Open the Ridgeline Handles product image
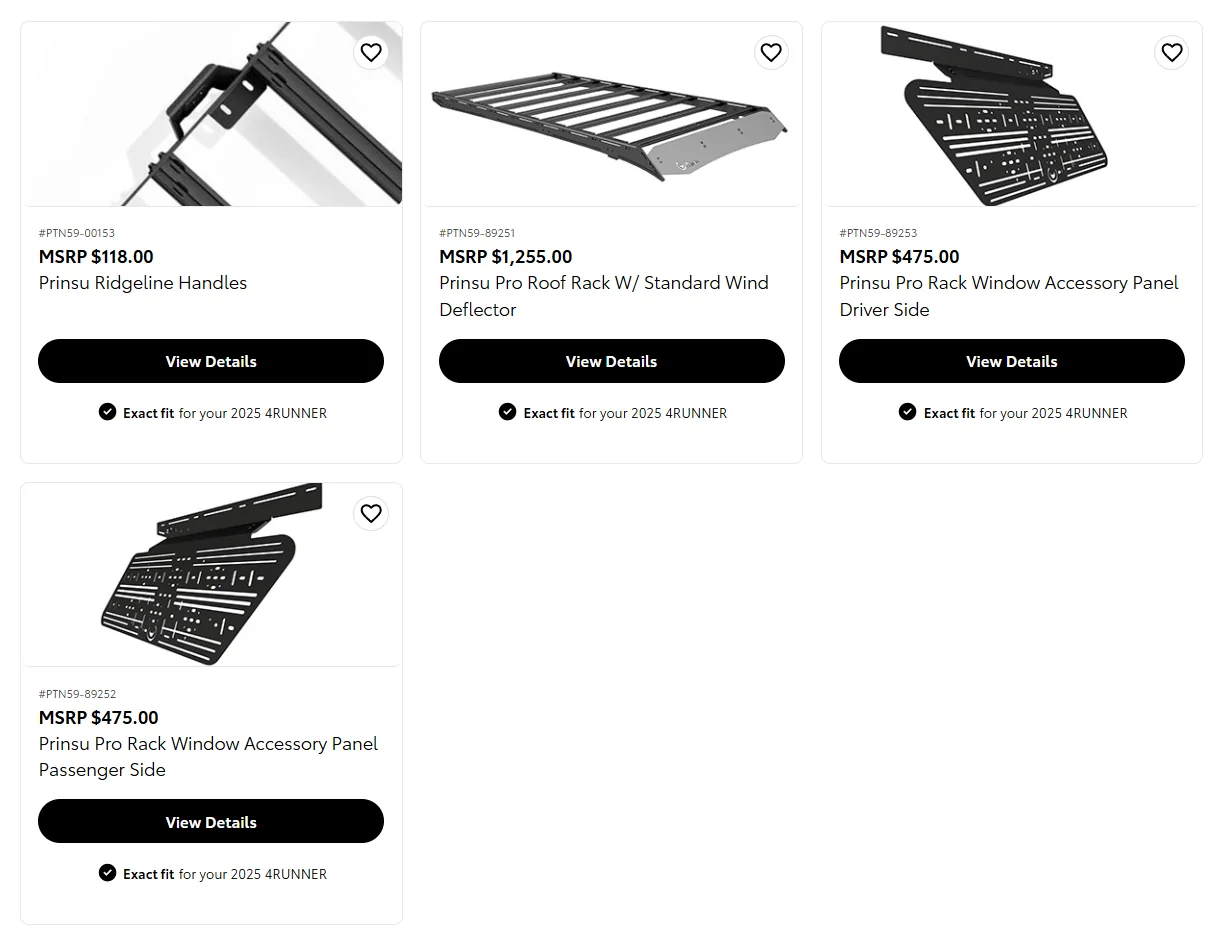The width and height of the screenshot is (1229, 929). click(x=211, y=113)
